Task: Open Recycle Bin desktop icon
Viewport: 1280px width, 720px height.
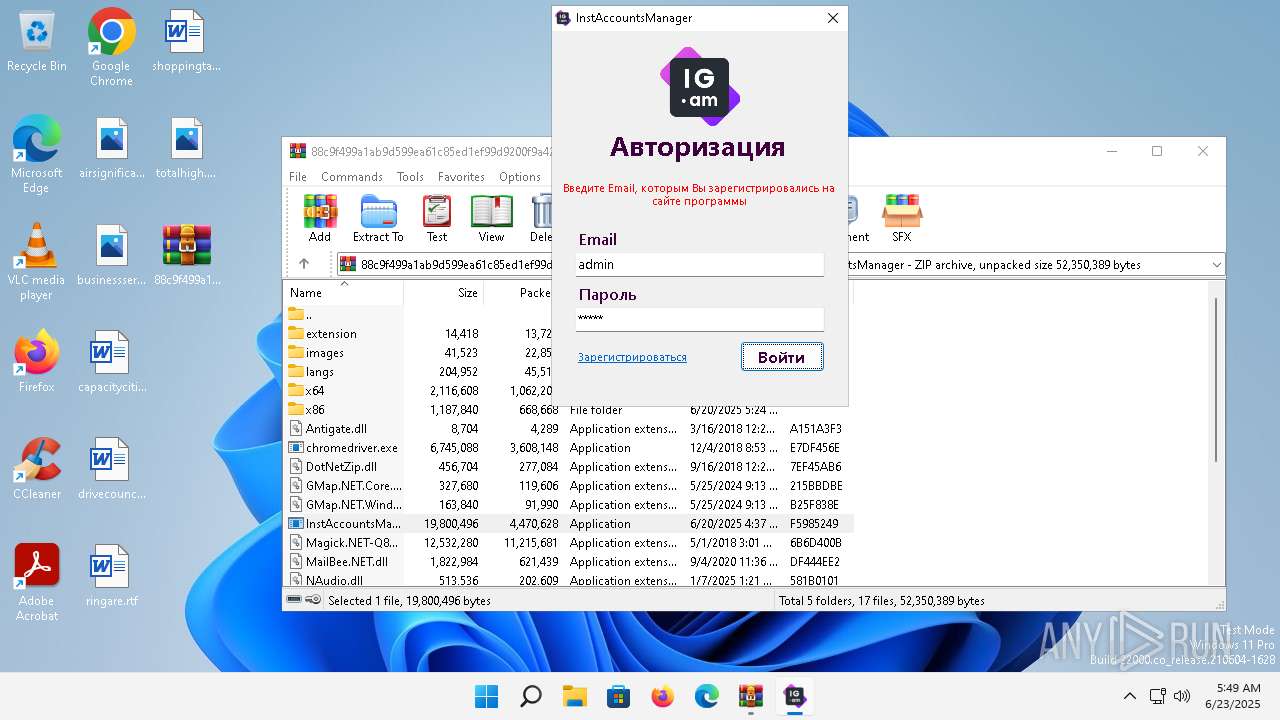Action: click(x=37, y=42)
